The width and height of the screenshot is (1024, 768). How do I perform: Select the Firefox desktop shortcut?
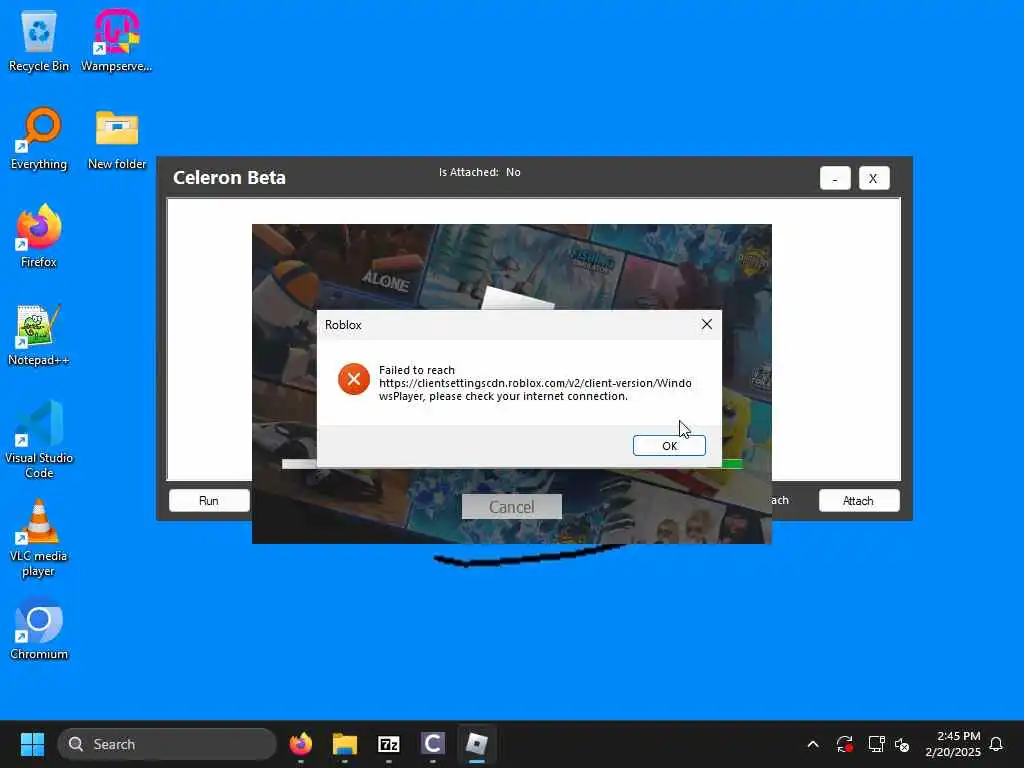coord(39,236)
